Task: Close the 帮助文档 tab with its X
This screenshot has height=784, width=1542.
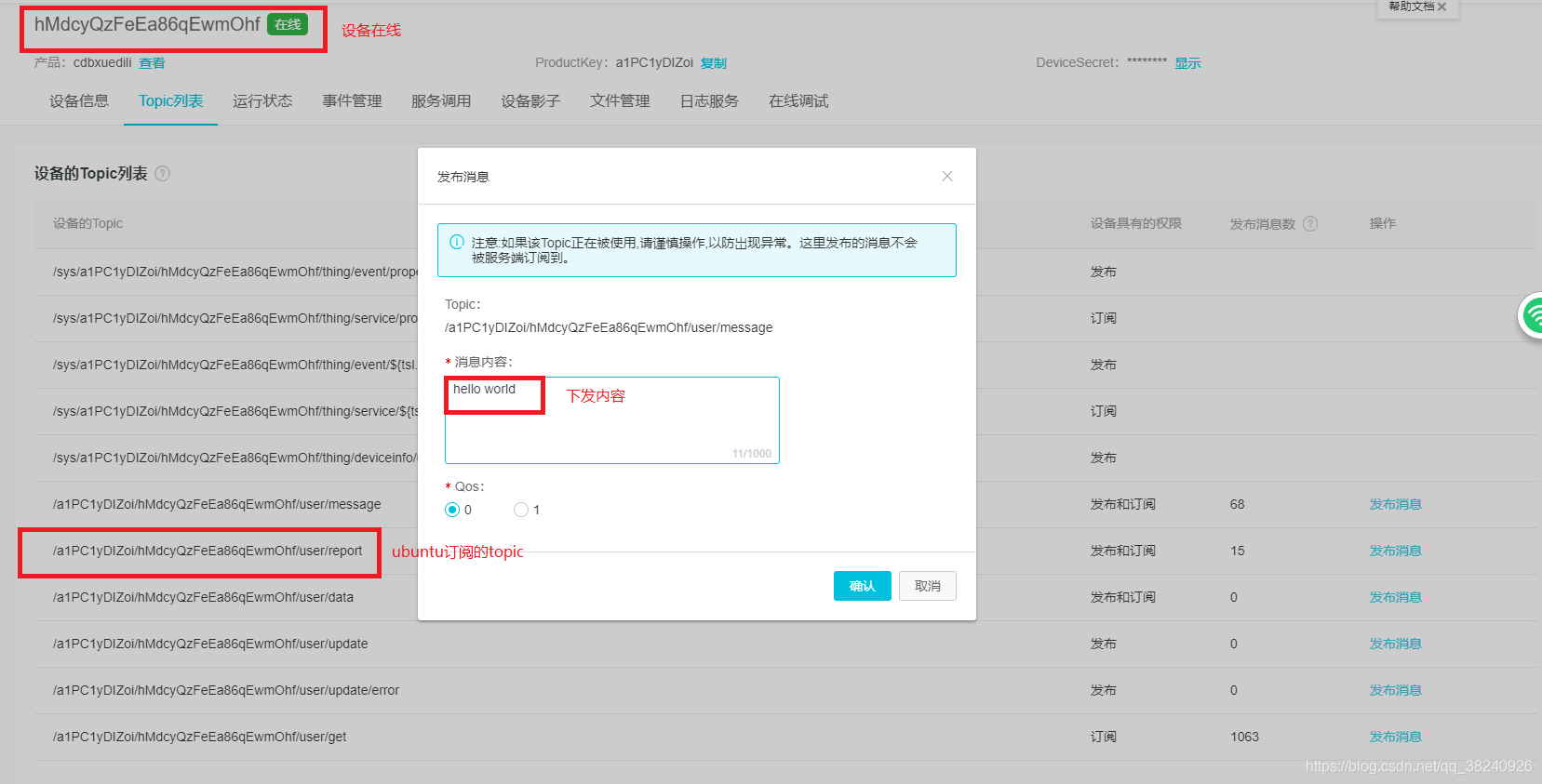Action: click(x=1442, y=7)
